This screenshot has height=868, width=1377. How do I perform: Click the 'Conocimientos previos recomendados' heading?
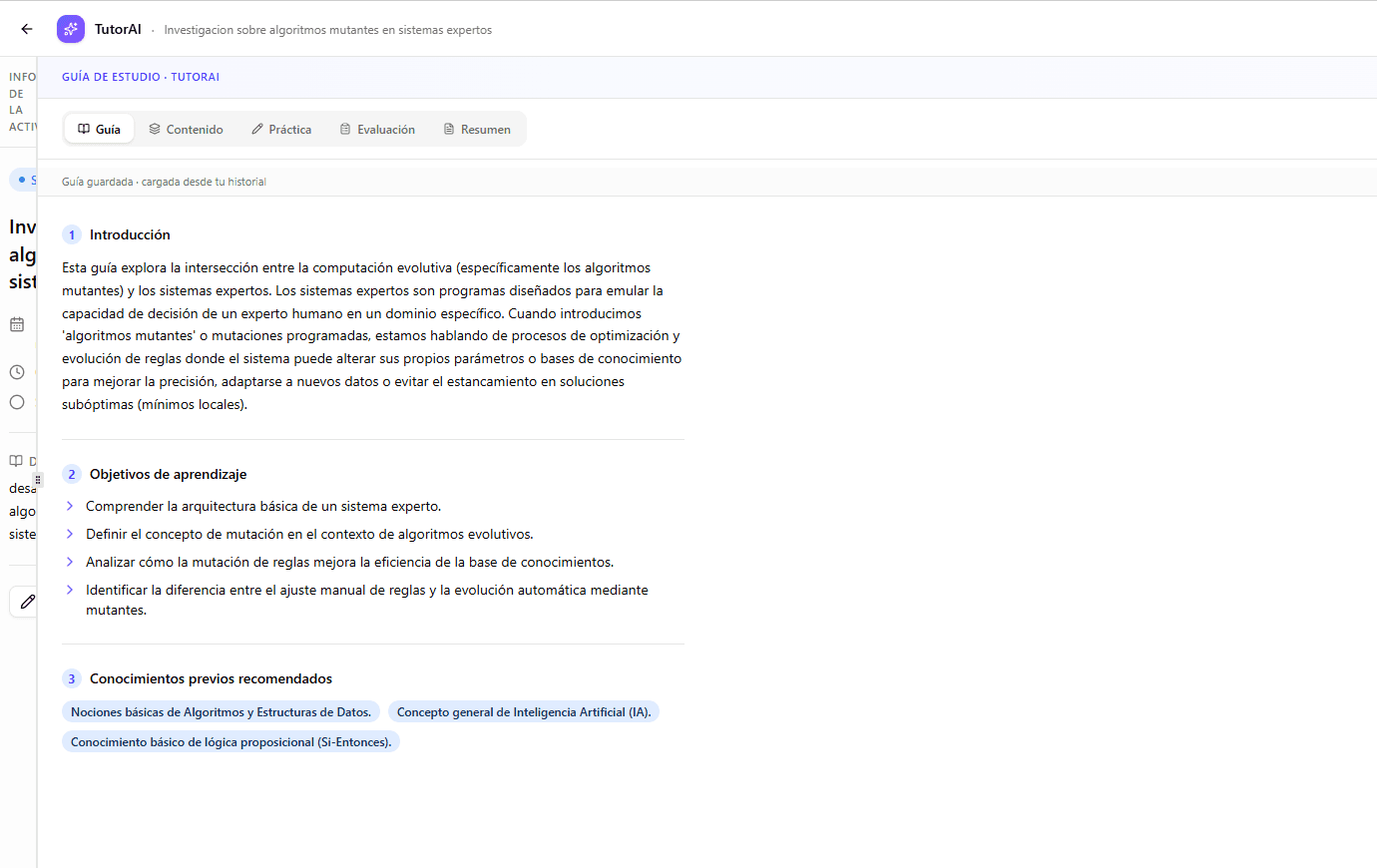point(211,678)
